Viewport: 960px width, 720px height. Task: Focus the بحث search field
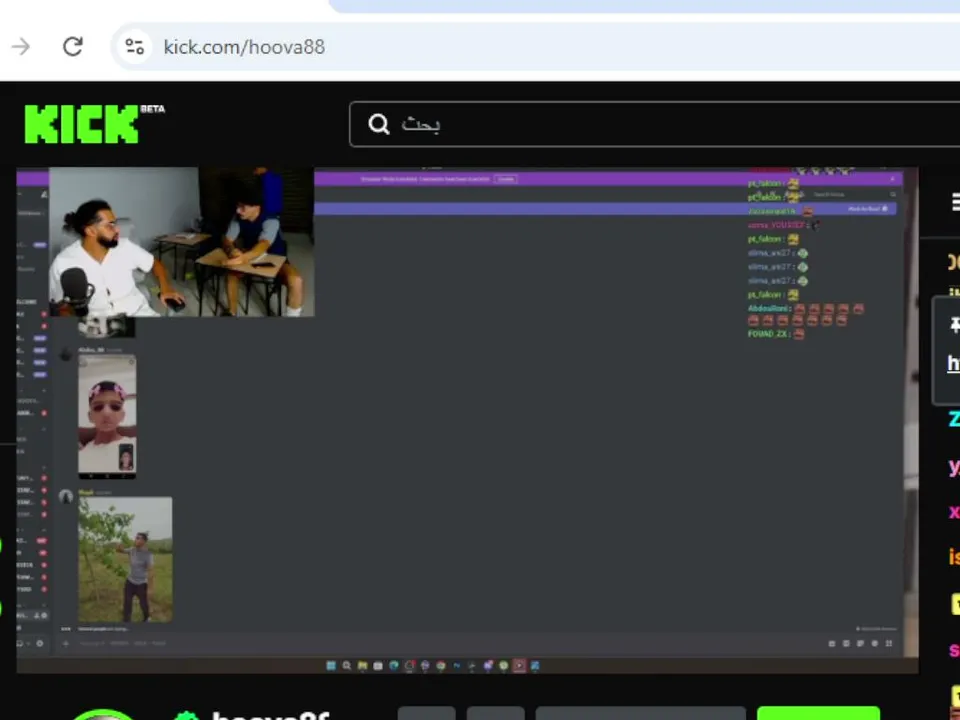coord(654,124)
